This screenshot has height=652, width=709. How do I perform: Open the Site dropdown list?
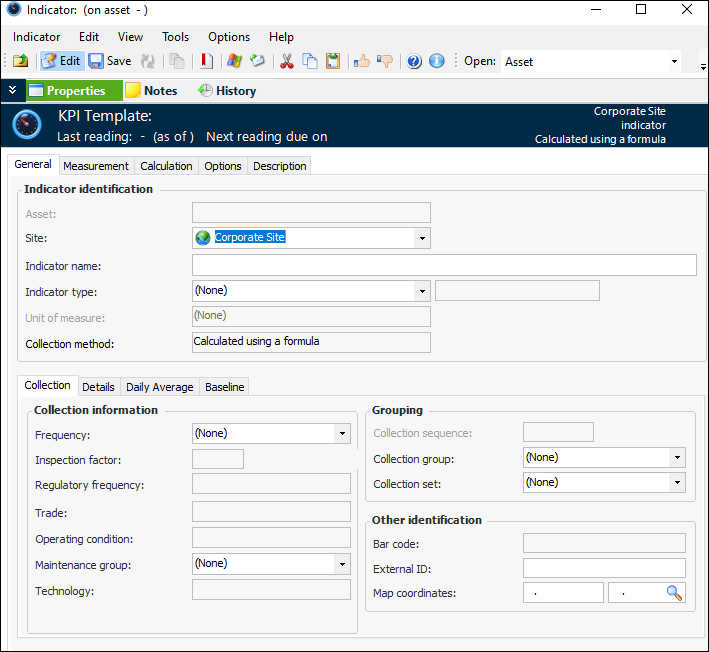tap(422, 238)
